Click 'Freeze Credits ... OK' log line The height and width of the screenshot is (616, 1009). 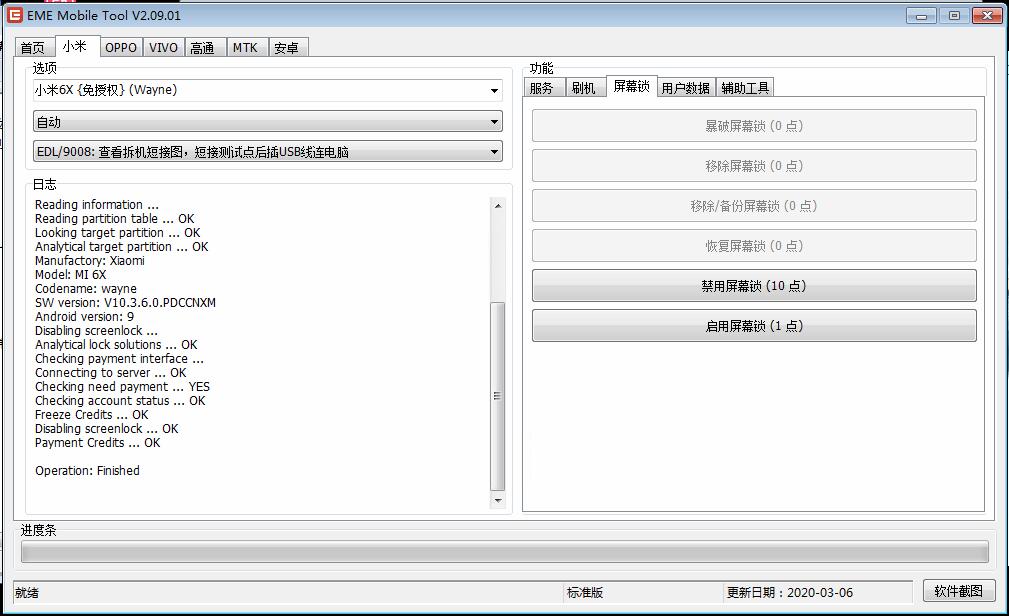click(91, 415)
